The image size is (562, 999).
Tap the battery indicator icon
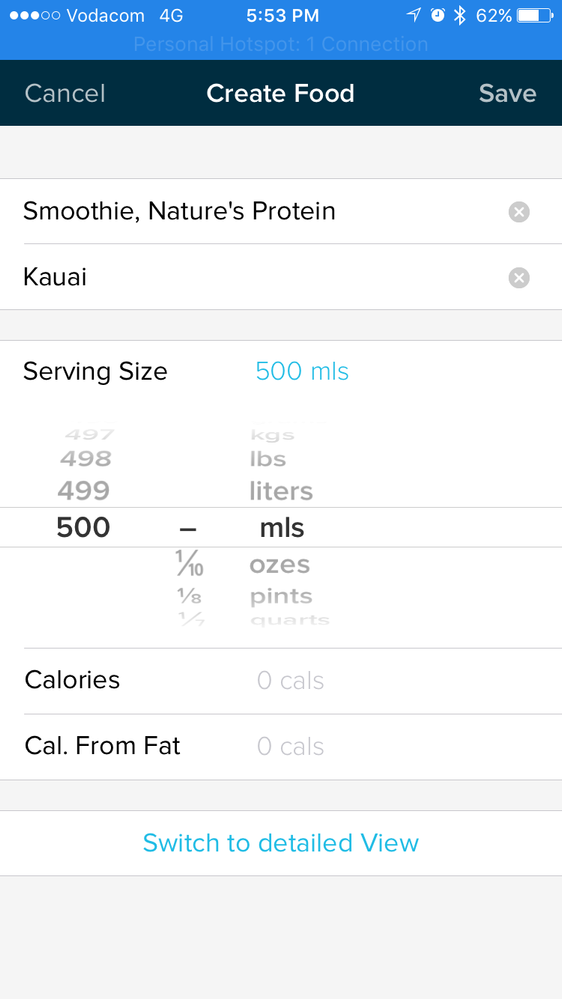(536, 16)
